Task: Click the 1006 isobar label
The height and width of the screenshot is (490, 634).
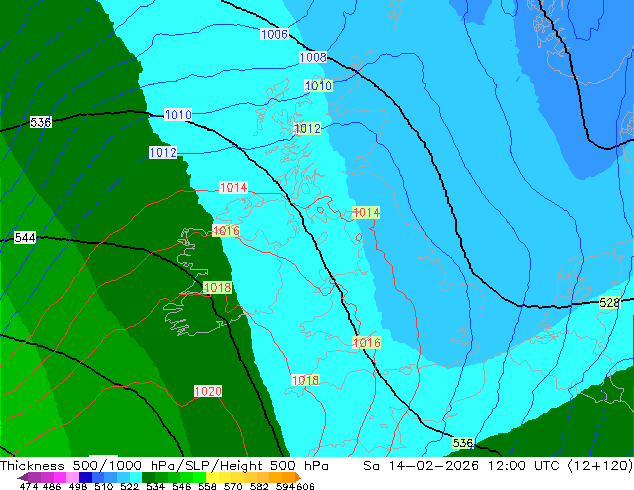Action: [274, 34]
